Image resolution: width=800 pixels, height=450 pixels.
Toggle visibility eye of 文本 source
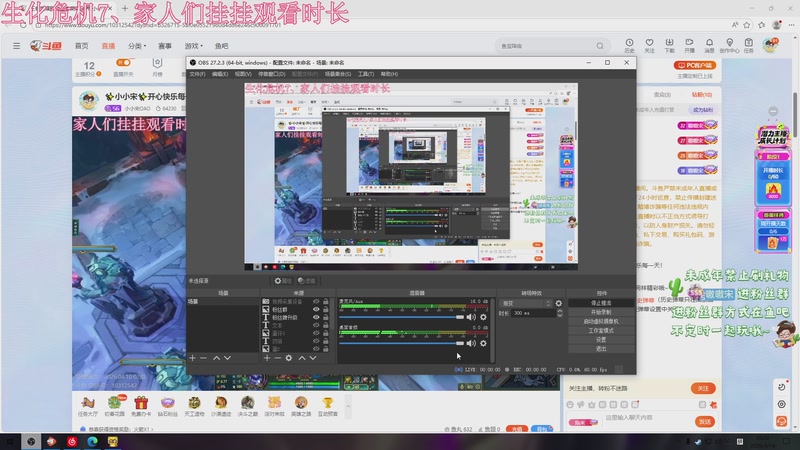tap(316, 325)
